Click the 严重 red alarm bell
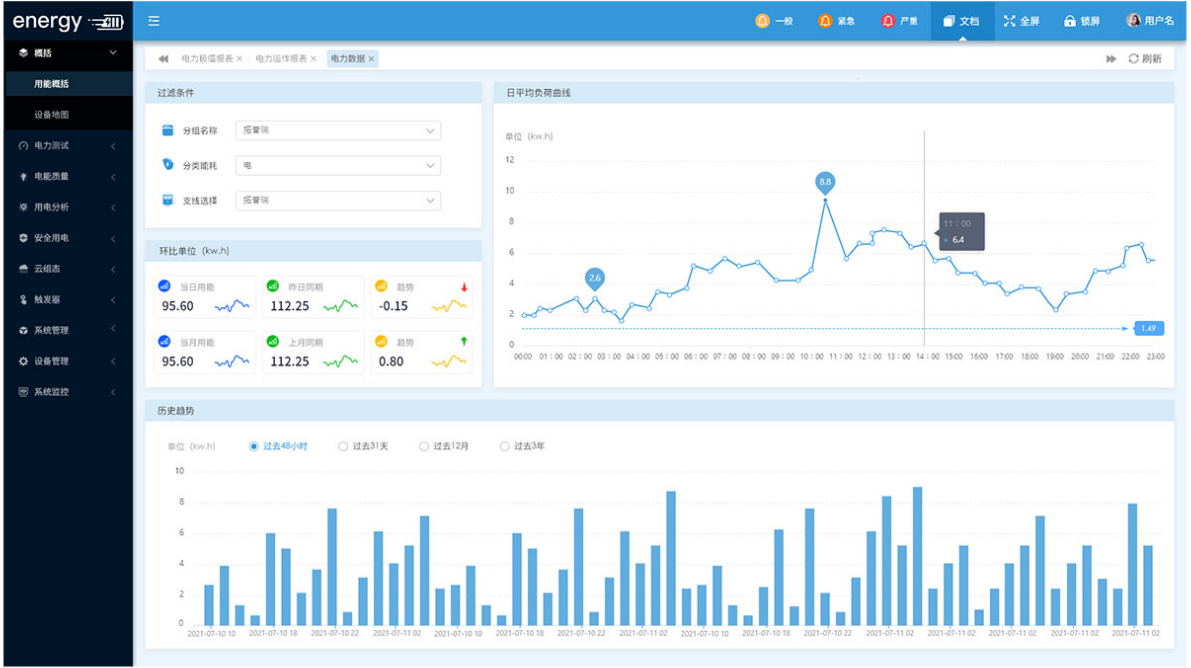 [x=888, y=20]
